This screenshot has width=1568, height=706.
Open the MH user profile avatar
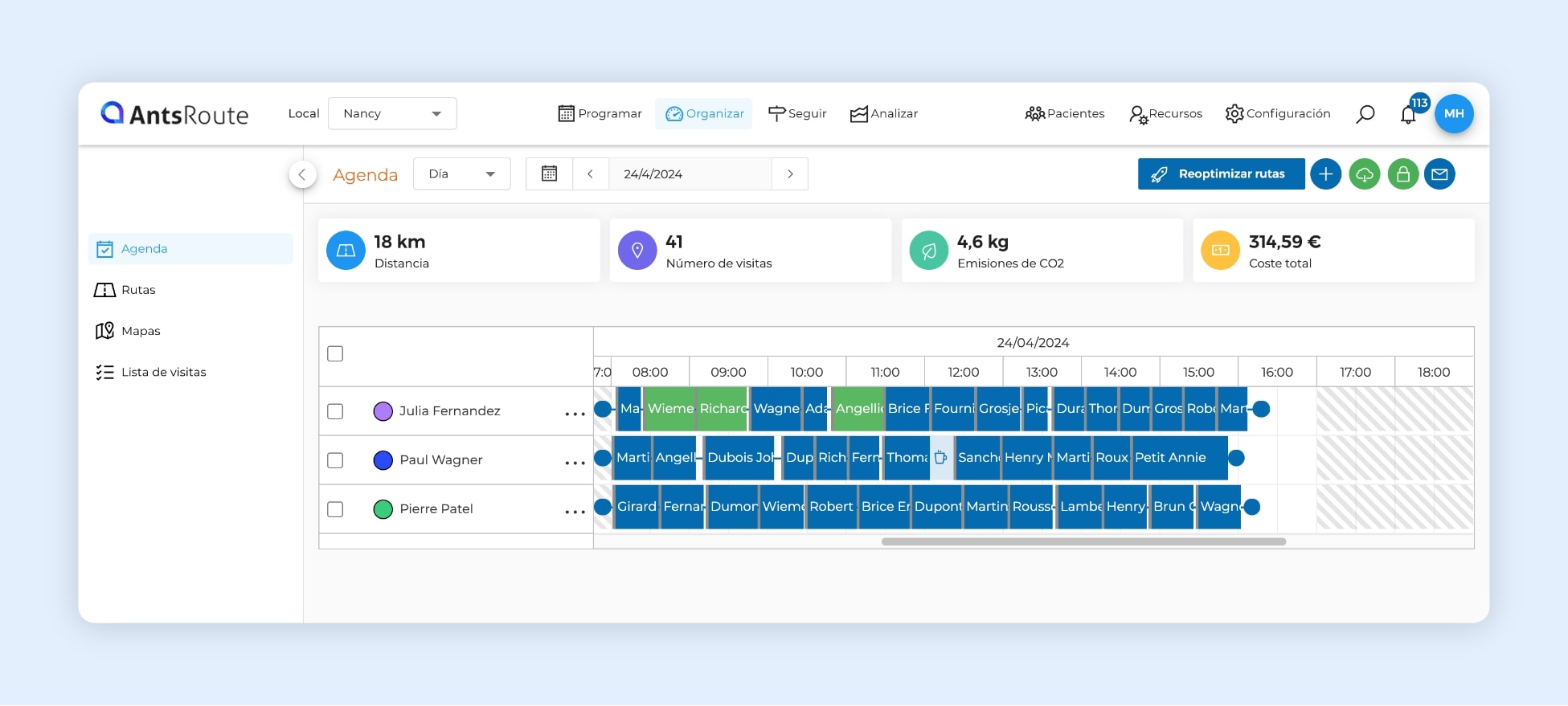coord(1453,114)
